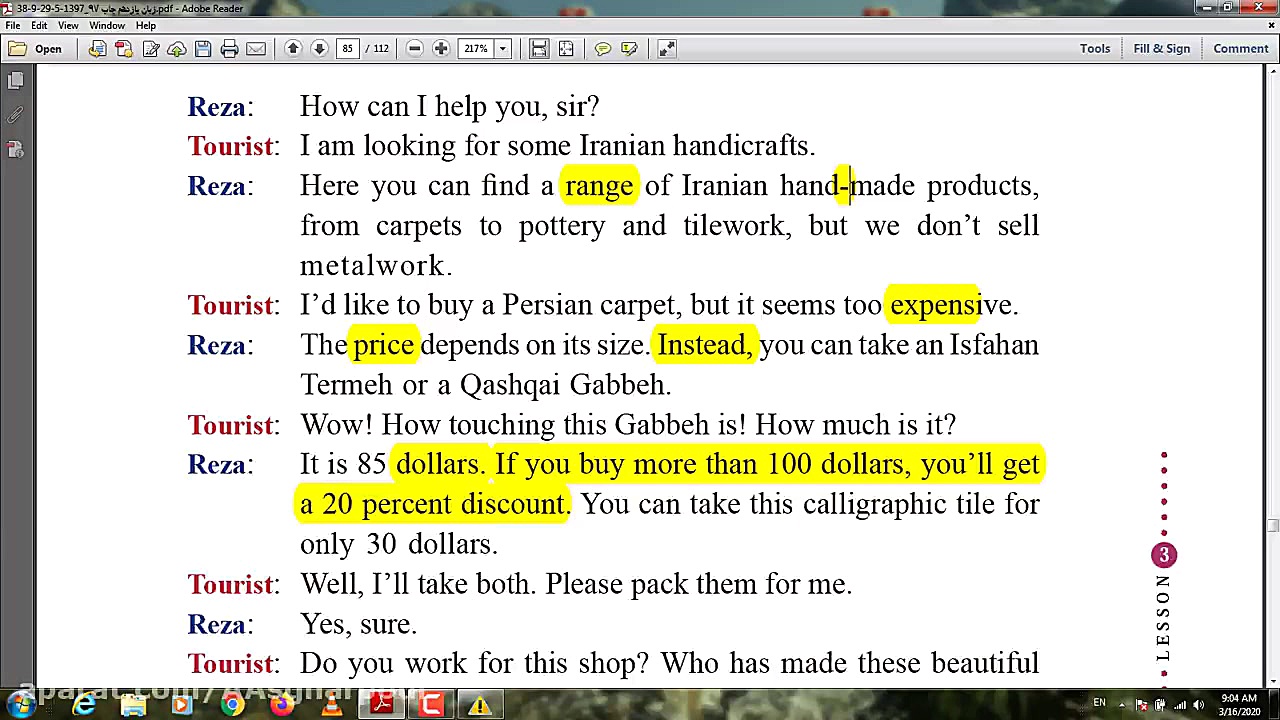
Task: Show page thumbnails panel
Action: click(15, 81)
